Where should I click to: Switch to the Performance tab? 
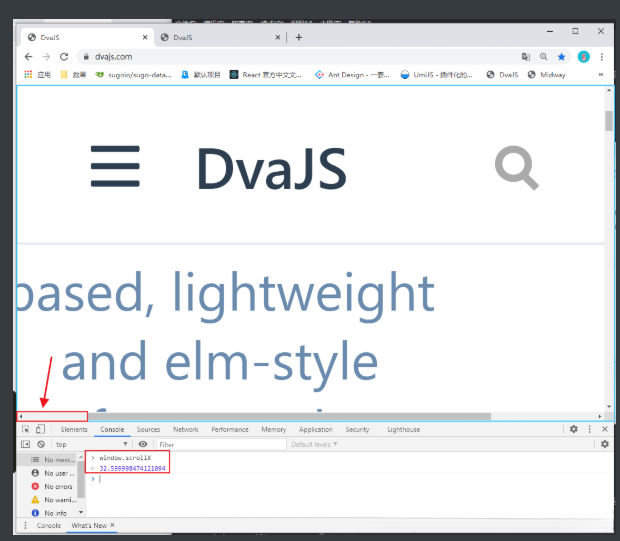pyautogui.click(x=230, y=429)
